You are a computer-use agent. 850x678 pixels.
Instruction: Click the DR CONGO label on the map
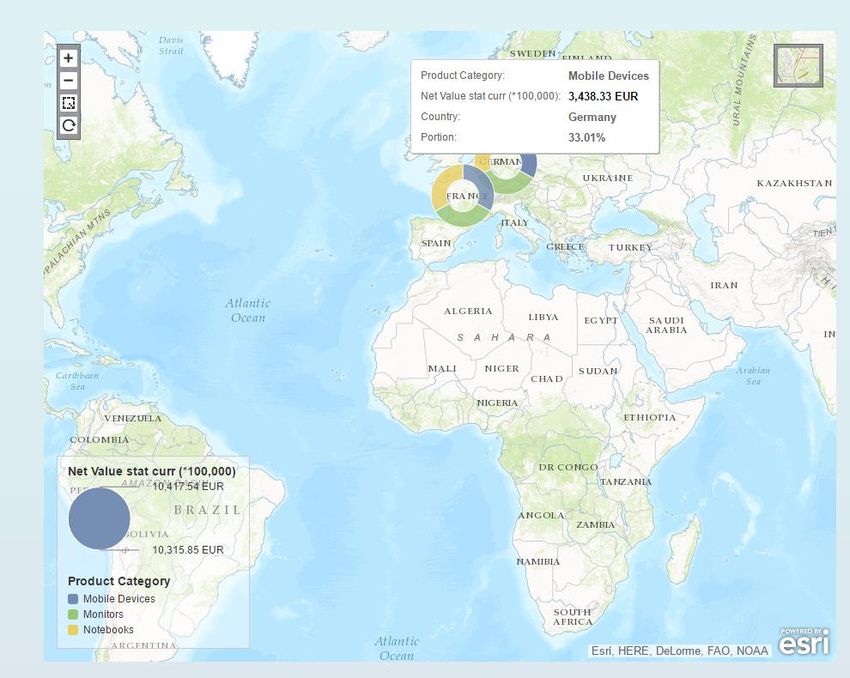[568, 467]
